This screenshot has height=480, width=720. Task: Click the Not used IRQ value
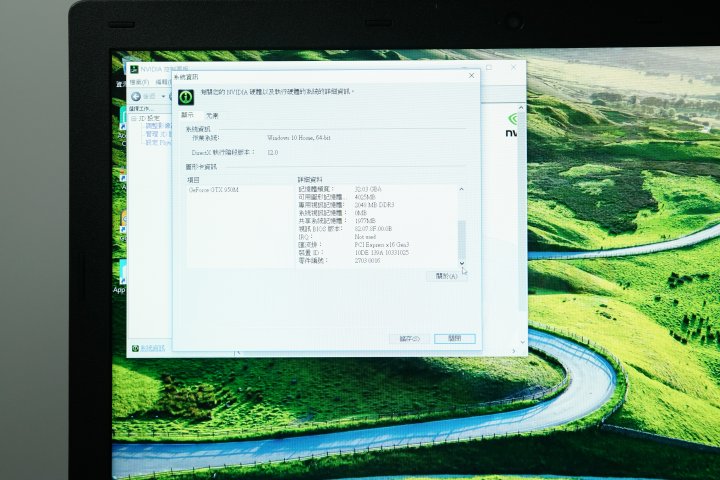365,237
